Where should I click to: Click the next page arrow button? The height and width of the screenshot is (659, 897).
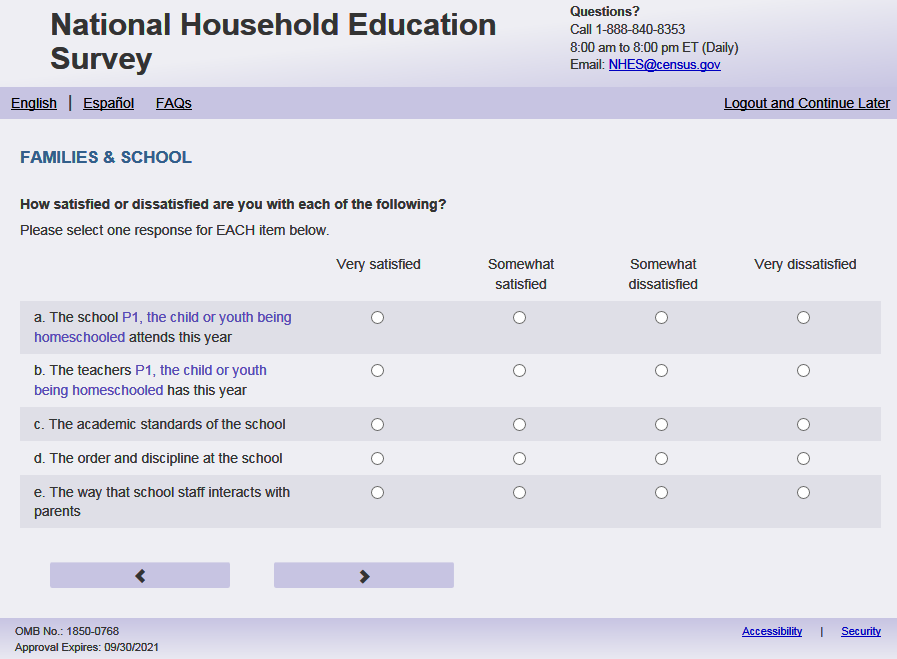(x=364, y=575)
